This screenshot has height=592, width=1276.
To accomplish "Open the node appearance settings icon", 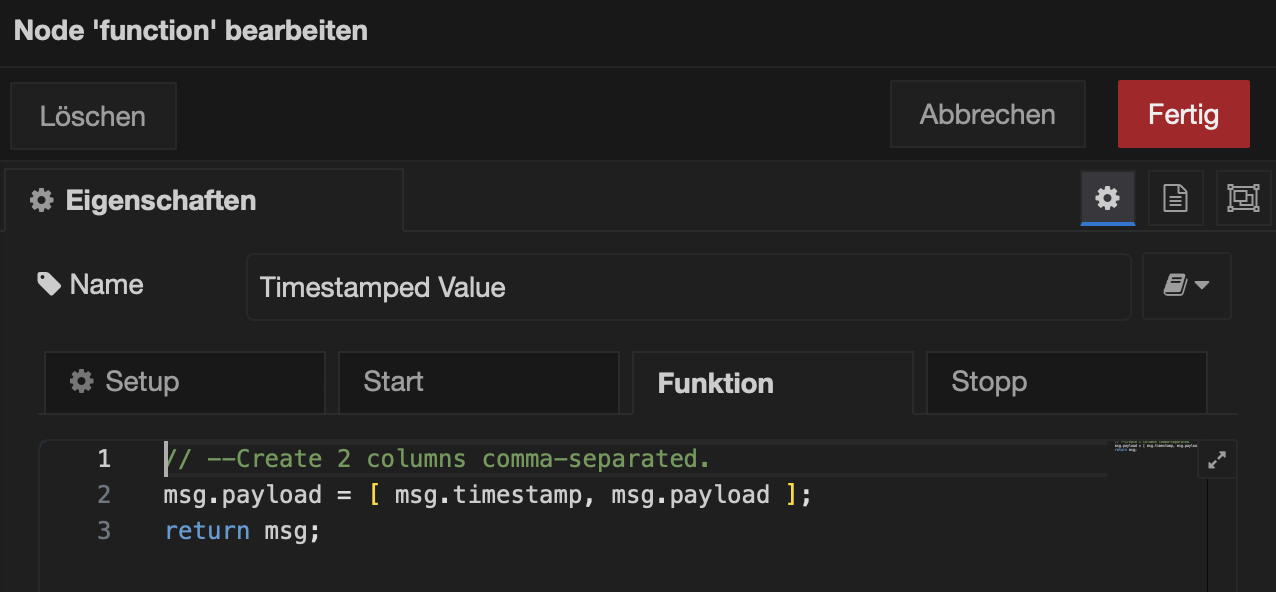I will point(1242,198).
